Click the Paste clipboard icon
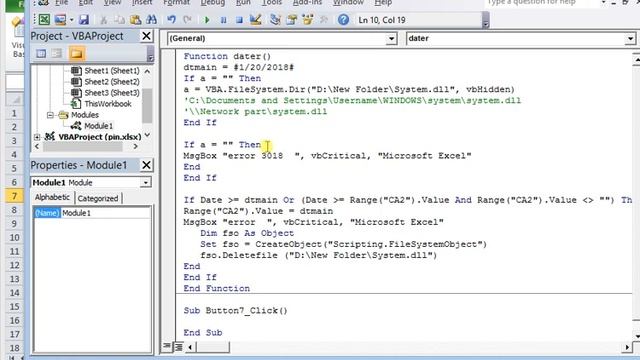This screenshot has height=360, width=640. pyautogui.click(x=136, y=20)
